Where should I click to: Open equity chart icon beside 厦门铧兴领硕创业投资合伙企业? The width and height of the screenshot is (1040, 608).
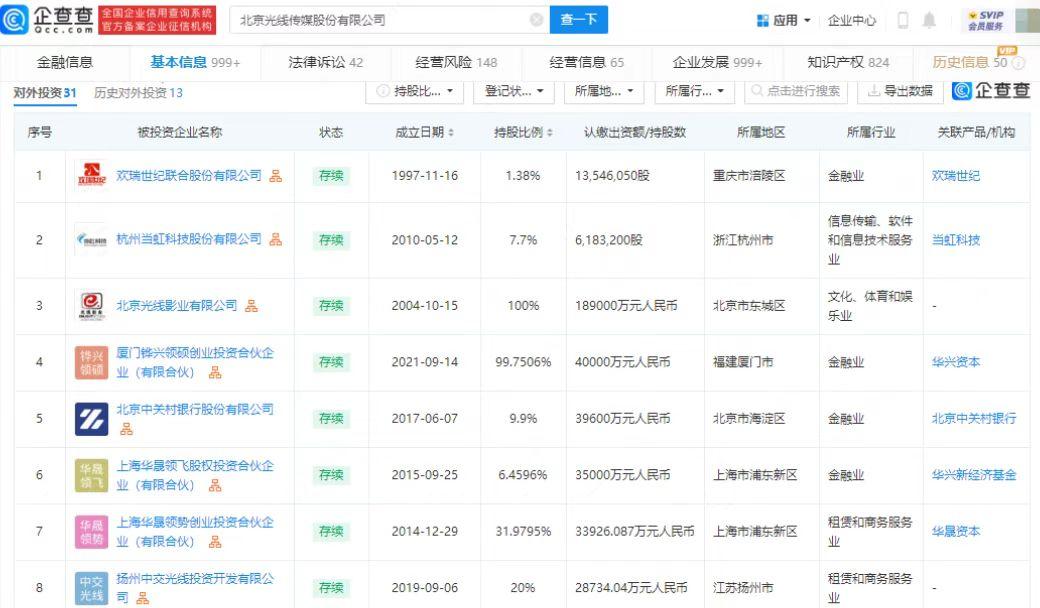click(215, 373)
